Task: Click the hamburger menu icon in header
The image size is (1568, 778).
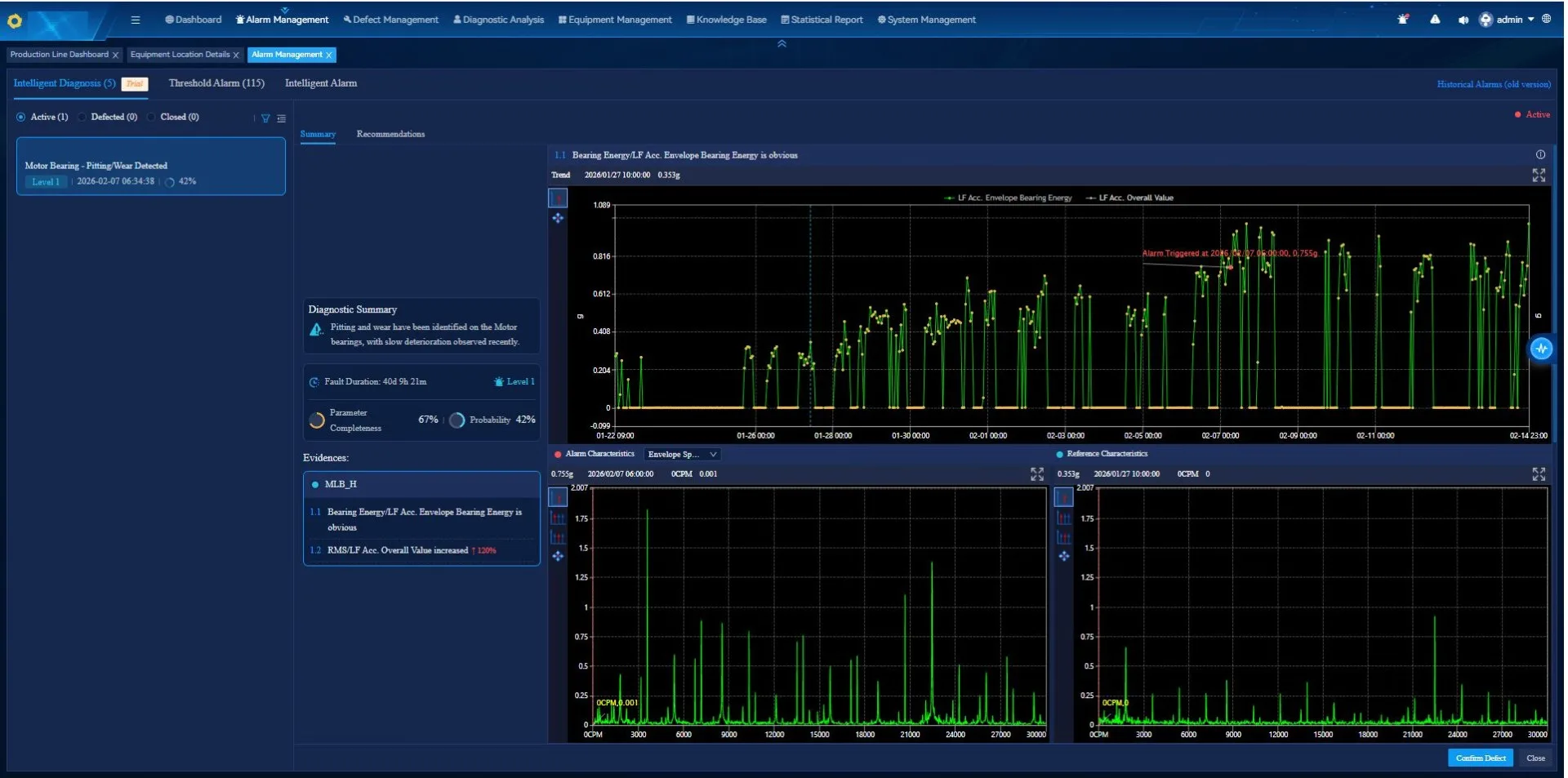Action: (x=136, y=20)
